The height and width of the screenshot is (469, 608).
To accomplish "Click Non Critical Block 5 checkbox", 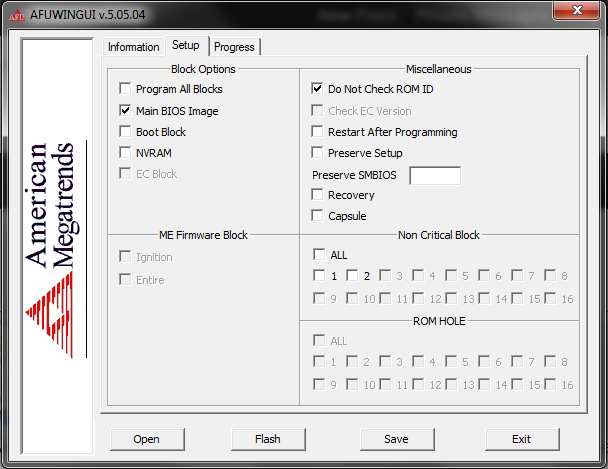I will [451, 275].
